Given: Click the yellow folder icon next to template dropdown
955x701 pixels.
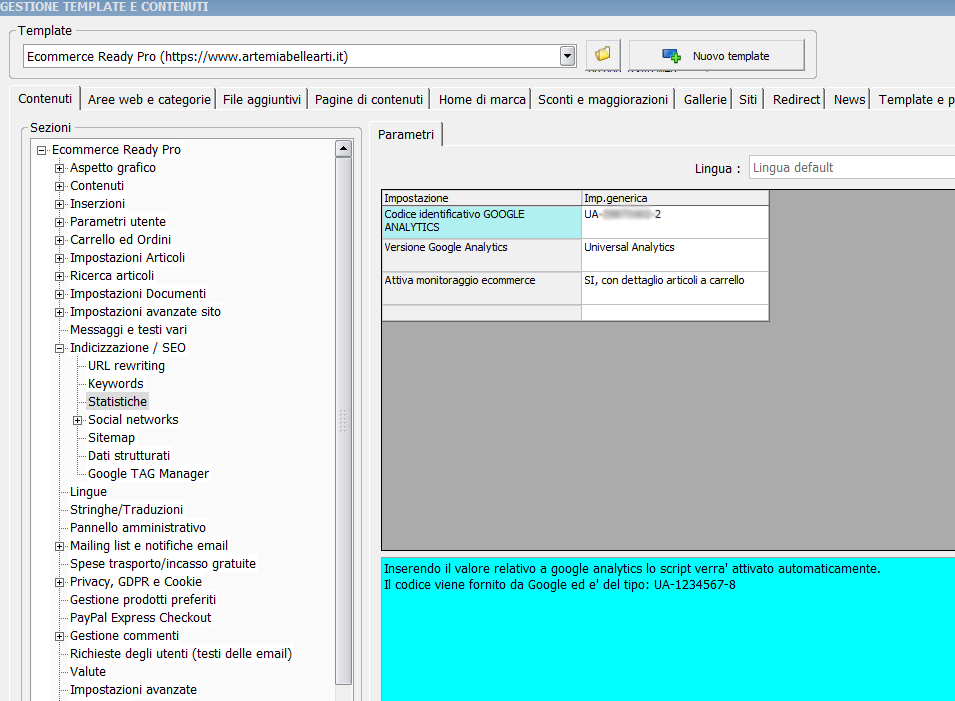Looking at the screenshot, I should (602, 55).
